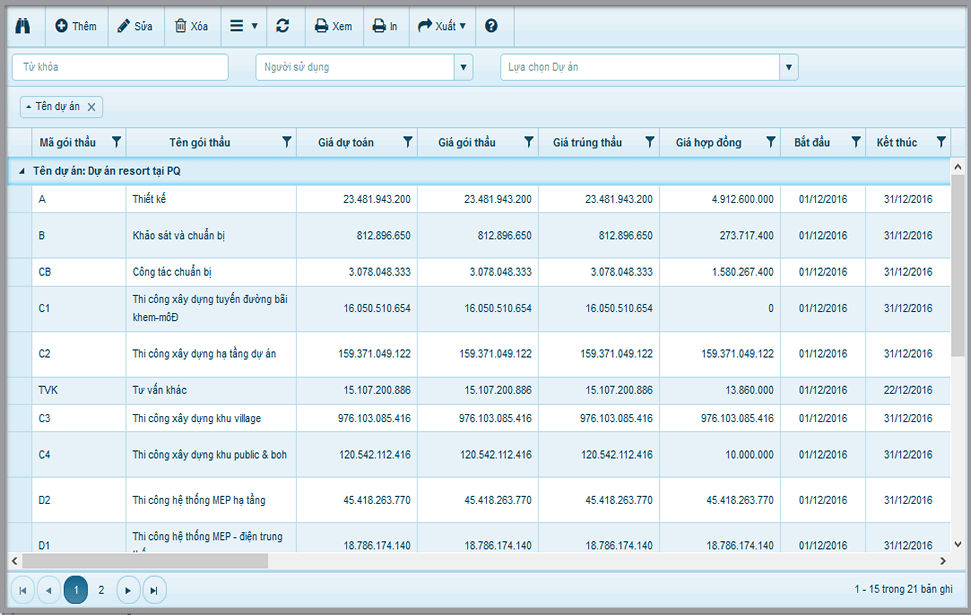Refresh the grid data
Screen dimensions: 971x615
pyautogui.click(x=283, y=26)
